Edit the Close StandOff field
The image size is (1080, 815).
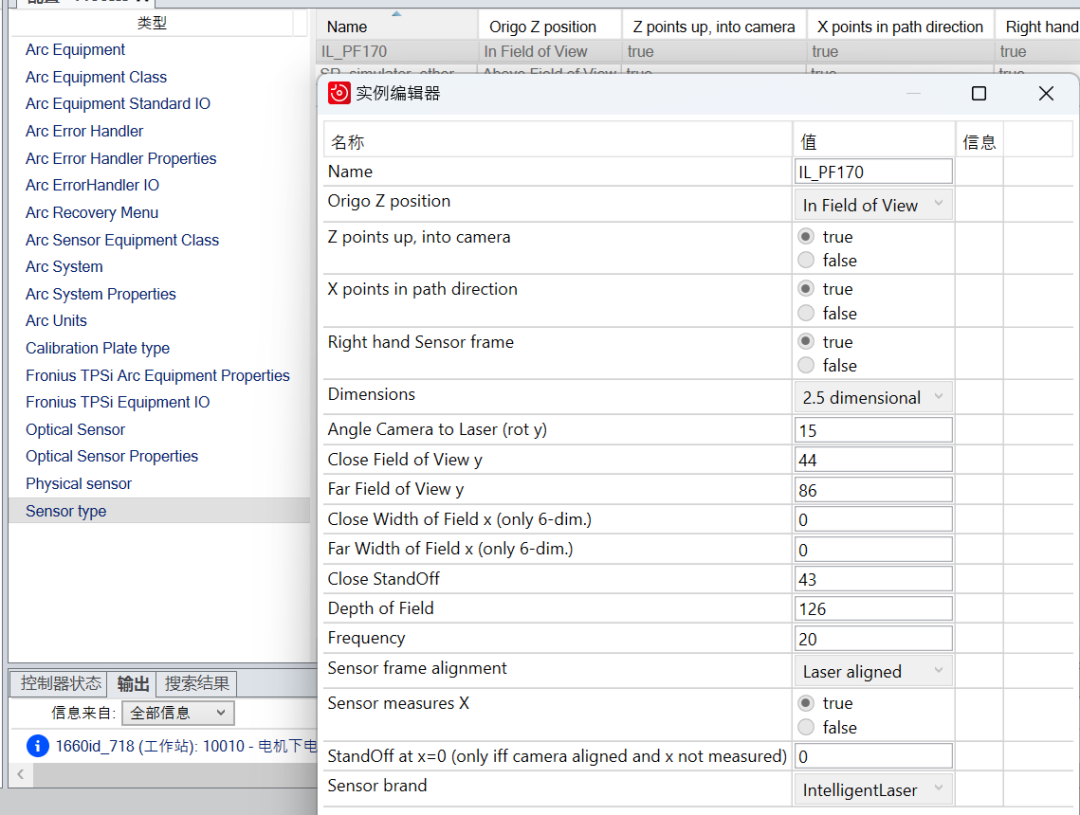point(873,579)
